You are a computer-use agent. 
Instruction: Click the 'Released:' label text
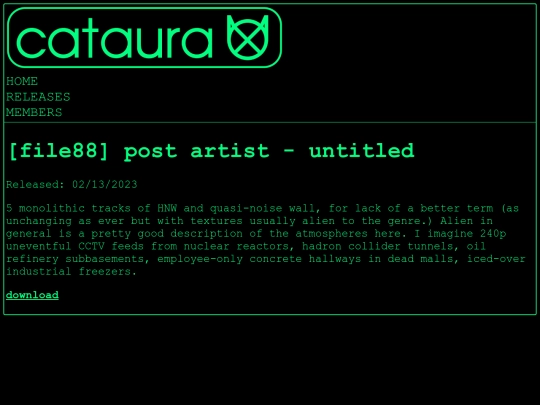[x=35, y=185]
